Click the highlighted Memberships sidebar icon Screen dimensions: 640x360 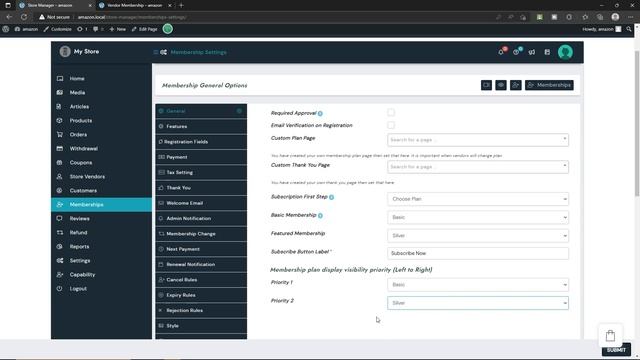click(60, 204)
